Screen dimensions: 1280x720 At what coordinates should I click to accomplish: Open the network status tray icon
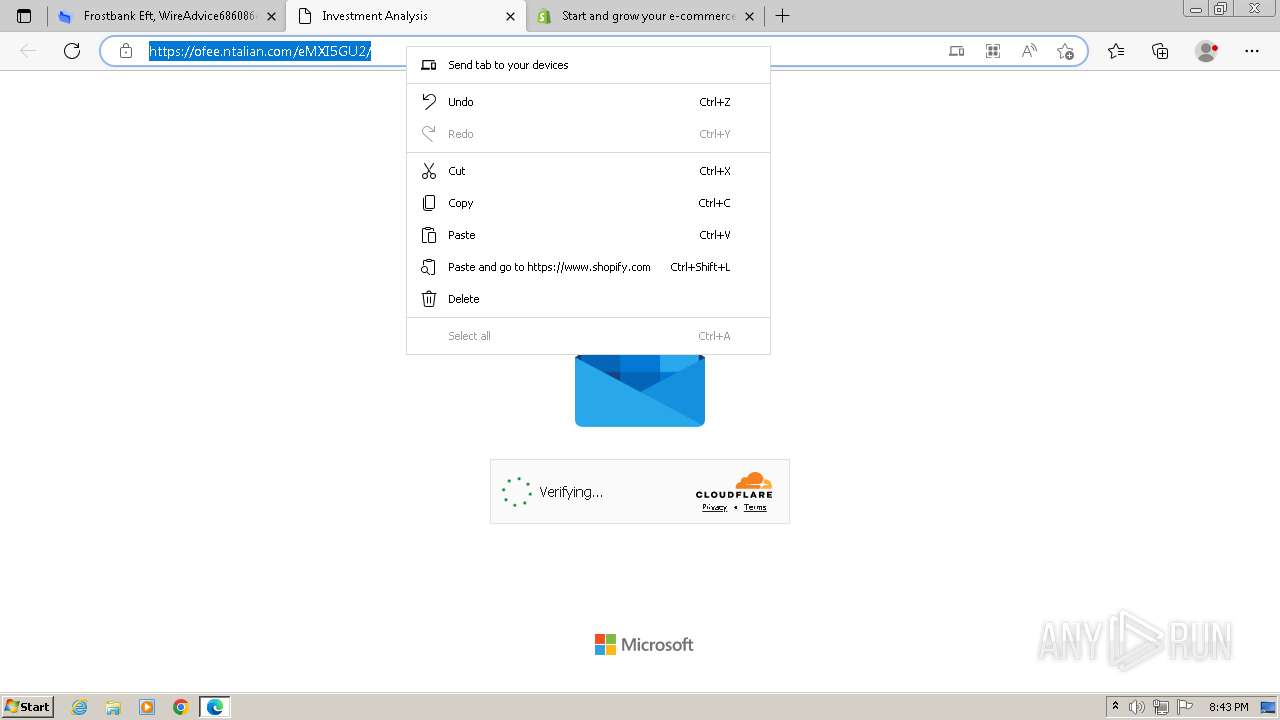[1161, 707]
